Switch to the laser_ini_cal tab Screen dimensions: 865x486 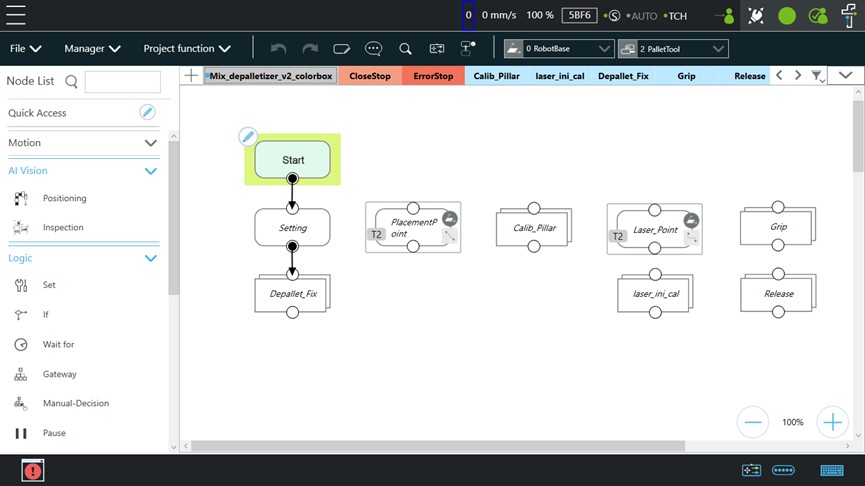click(x=559, y=76)
